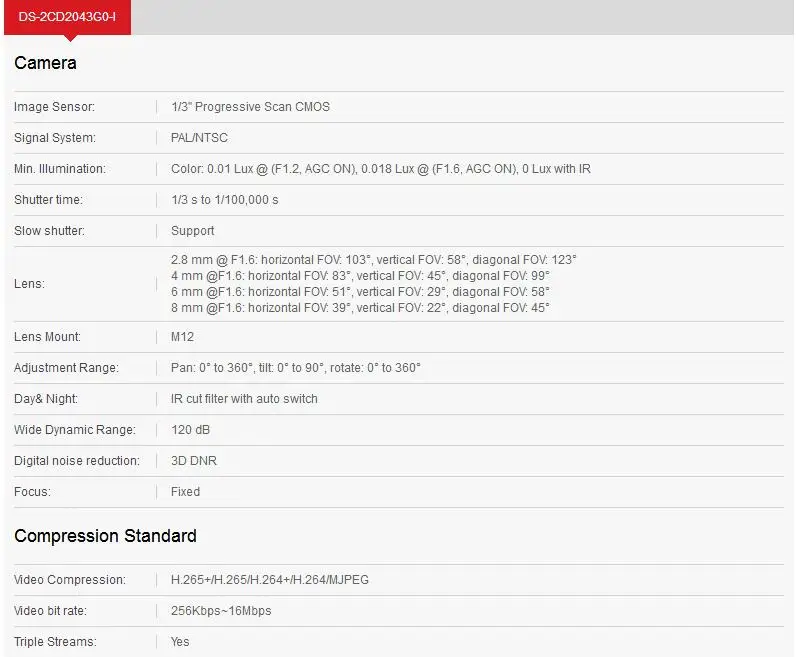Screen dimensions: 796x657
Task: Click the Min. Illumination label
Action: (x=60, y=169)
